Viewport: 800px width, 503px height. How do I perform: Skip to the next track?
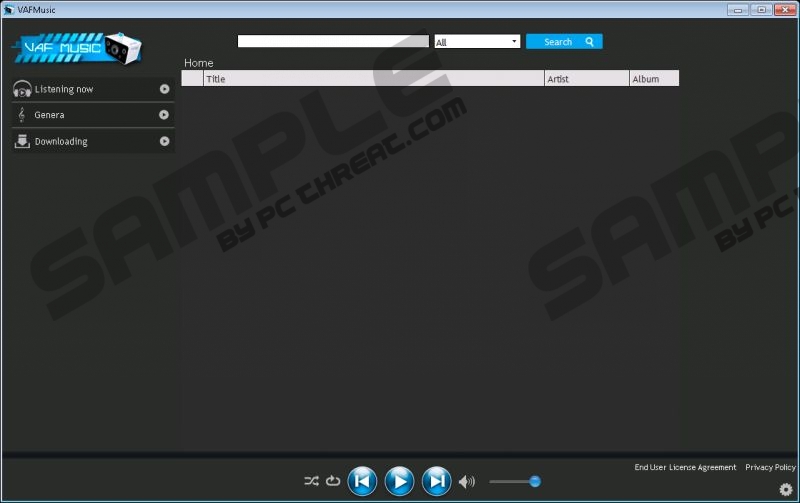tap(436, 481)
